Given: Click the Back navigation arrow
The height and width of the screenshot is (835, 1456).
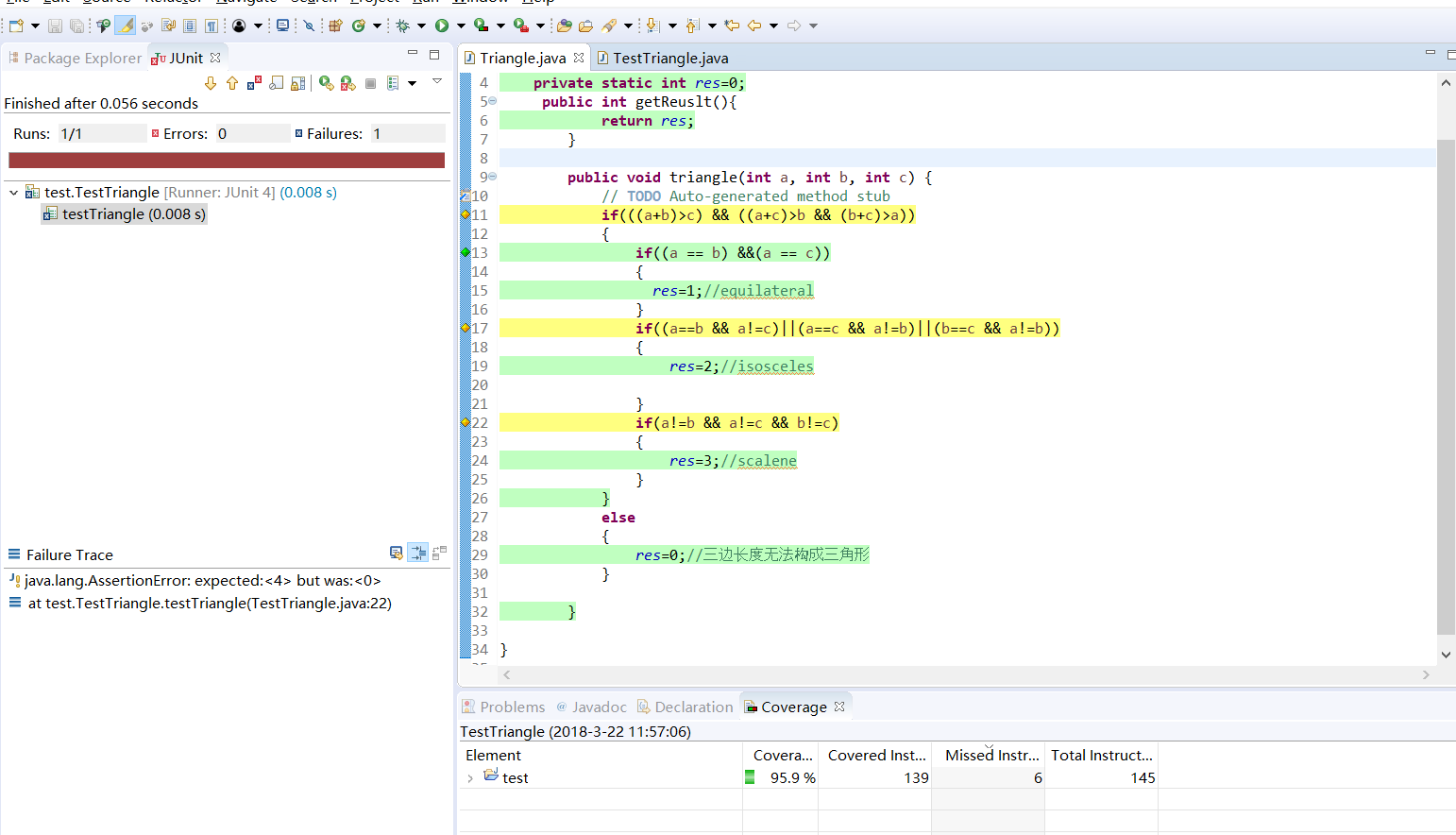Looking at the screenshot, I should [x=754, y=26].
